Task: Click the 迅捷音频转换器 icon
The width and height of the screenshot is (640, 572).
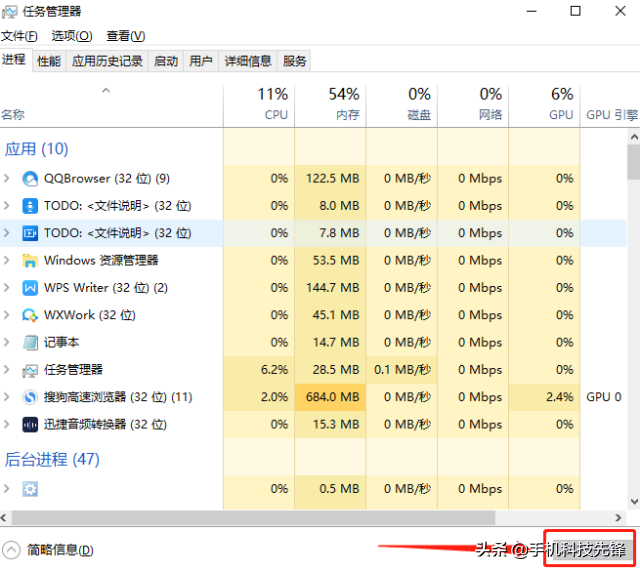Action: tap(30, 424)
